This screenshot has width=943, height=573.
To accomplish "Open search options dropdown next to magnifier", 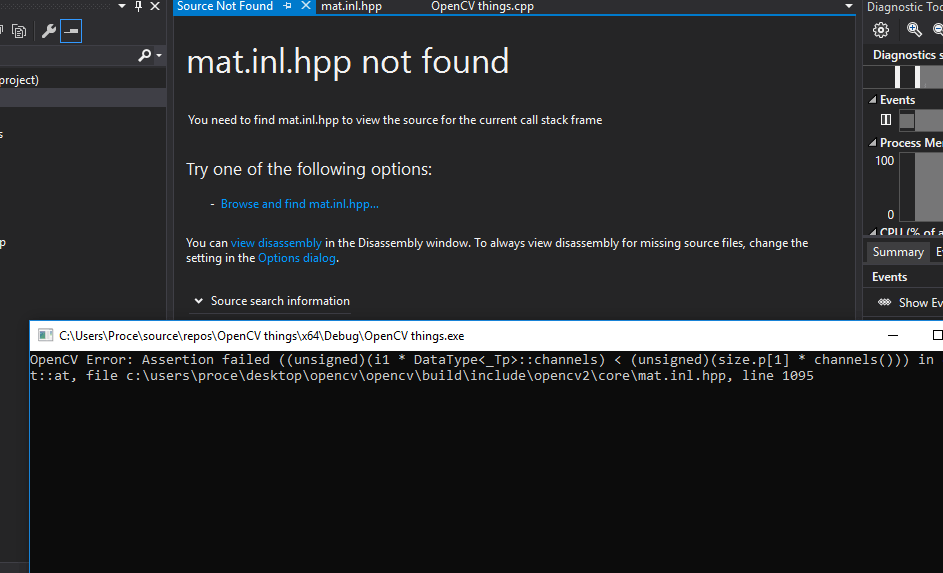I will pos(159,55).
